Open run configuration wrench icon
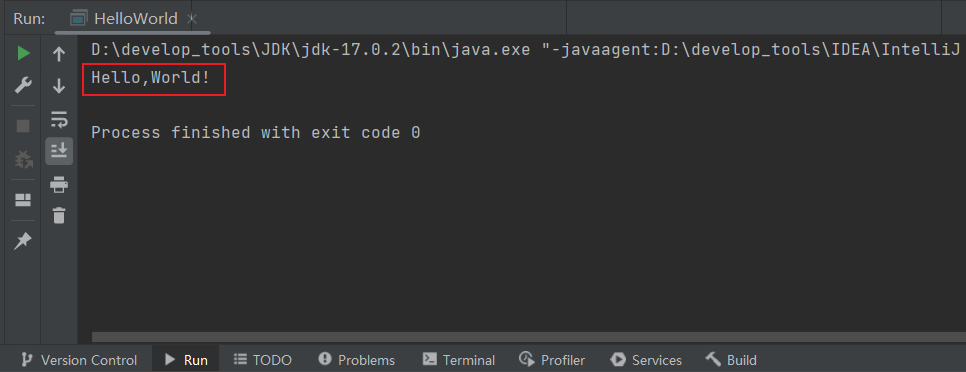The image size is (966, 372). [x=23, y=86]
